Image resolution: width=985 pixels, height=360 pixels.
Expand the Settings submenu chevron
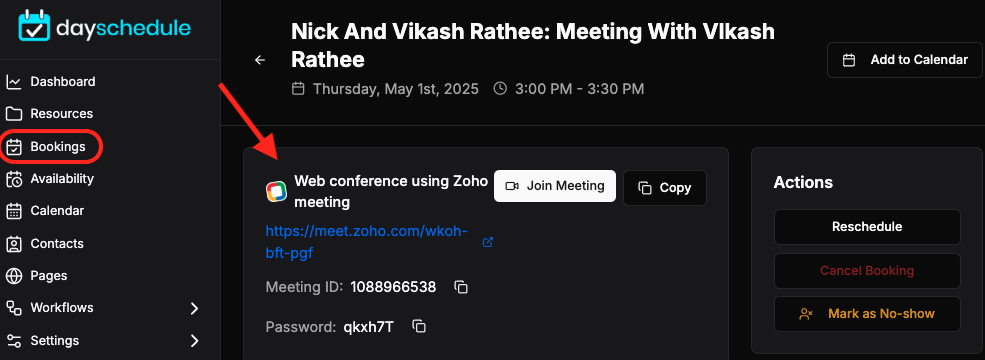coord(195,341)
